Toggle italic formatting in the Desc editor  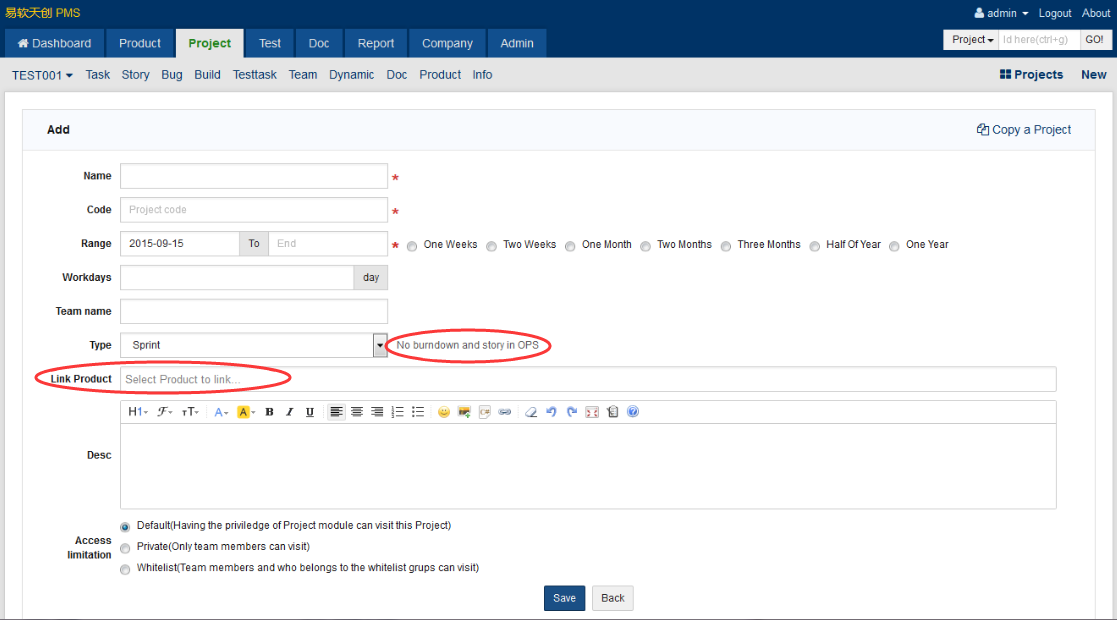point(289,412)
